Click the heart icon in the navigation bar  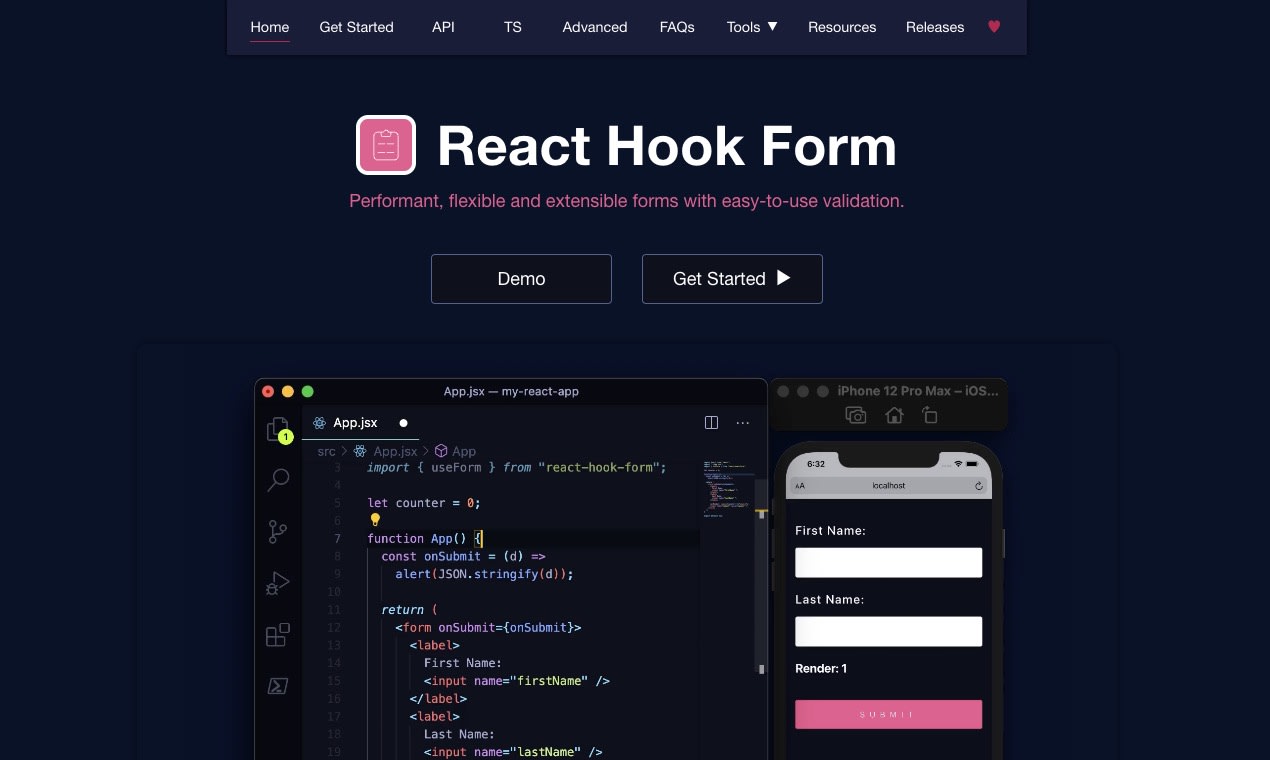tap(994, 27)
